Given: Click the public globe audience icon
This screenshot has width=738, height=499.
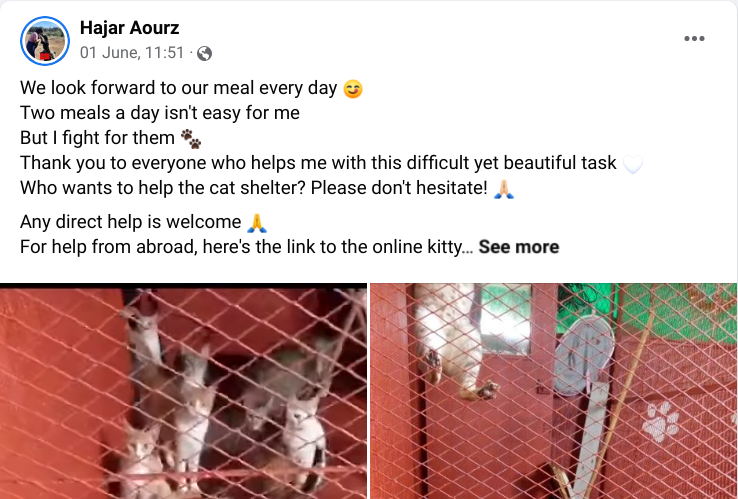Looking at the screenshot, I should (x=204, y=54).
